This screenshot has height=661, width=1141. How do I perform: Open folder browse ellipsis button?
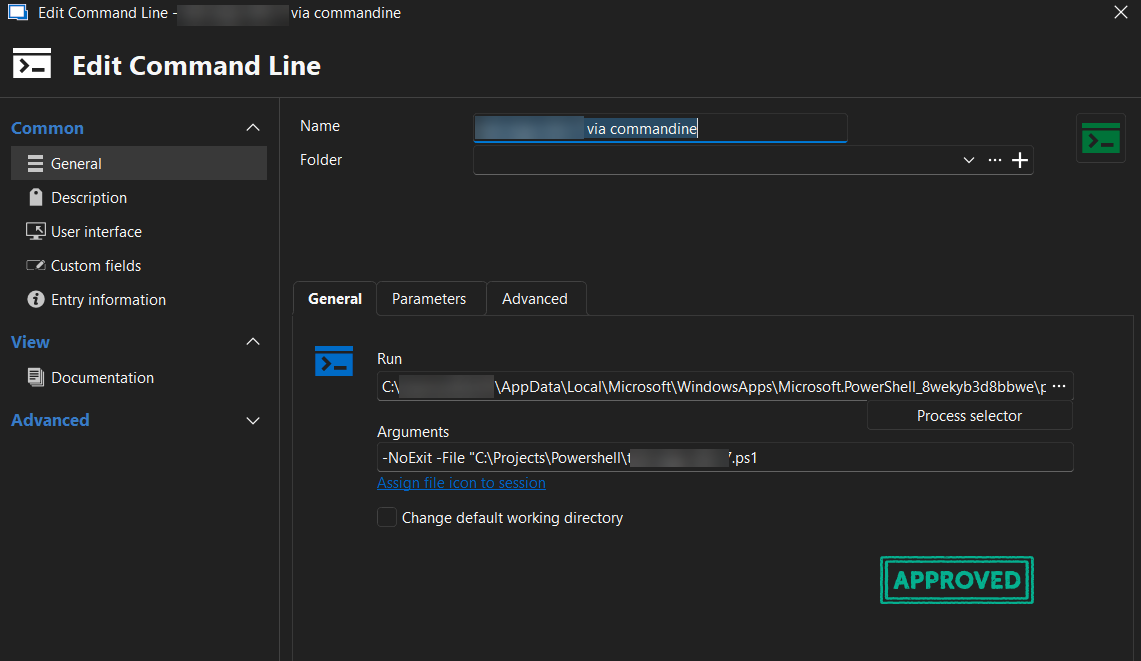(x=995, y=160)
